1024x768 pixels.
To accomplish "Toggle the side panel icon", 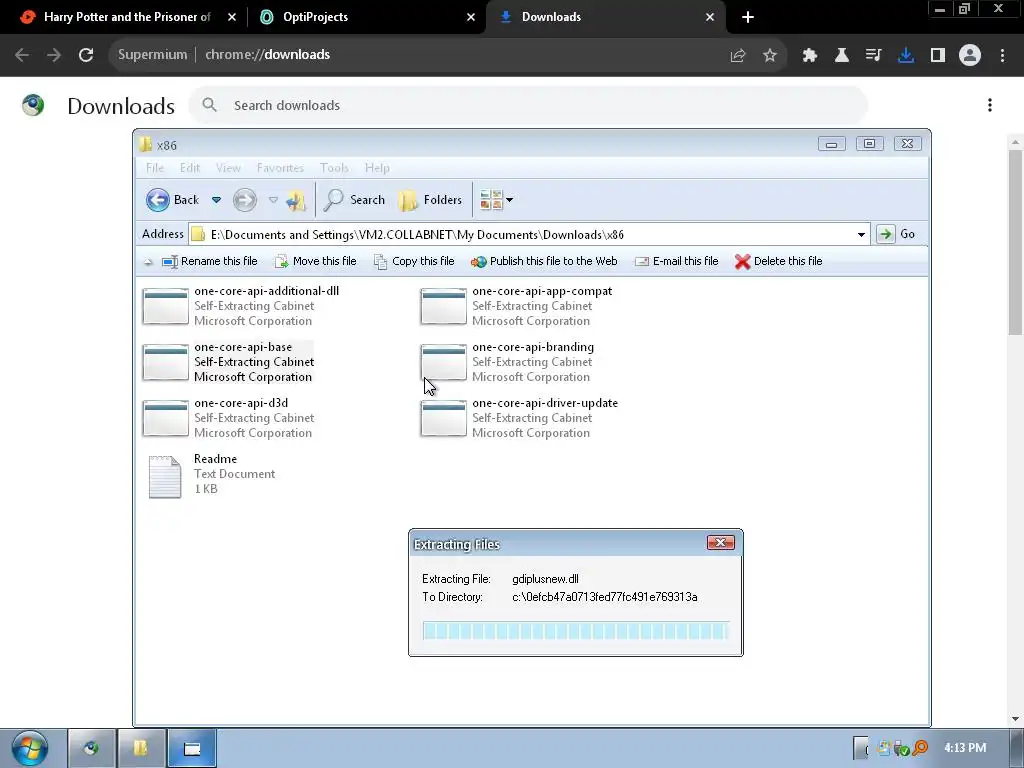I will tap(938, 56).
